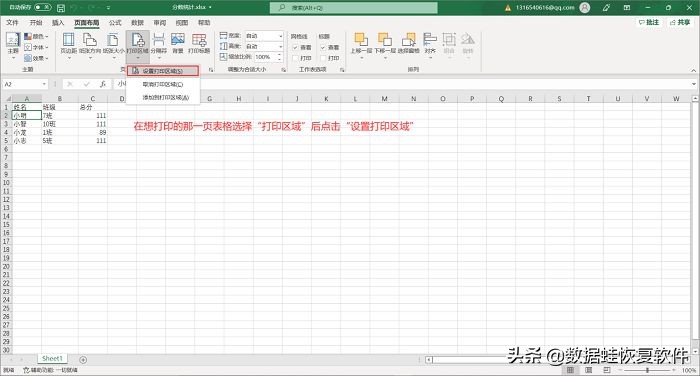Switch to the 数据 (Data) tab
700x376 pixels.
click(x=138, y=22)
